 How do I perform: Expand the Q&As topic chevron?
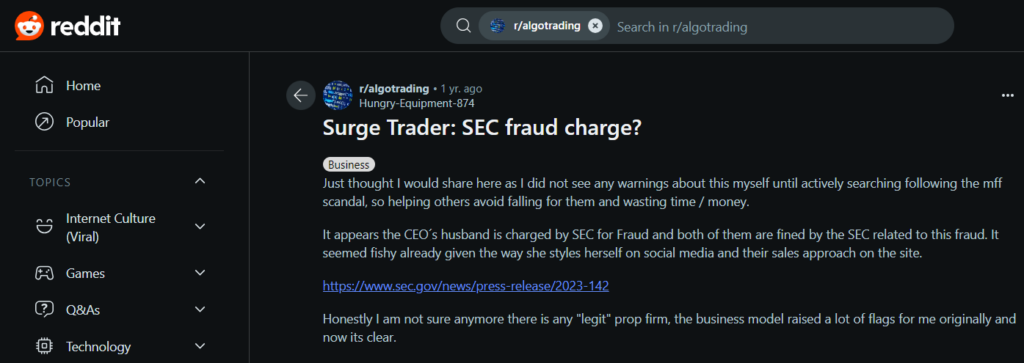pyautogui.click(x=200, y=309)
